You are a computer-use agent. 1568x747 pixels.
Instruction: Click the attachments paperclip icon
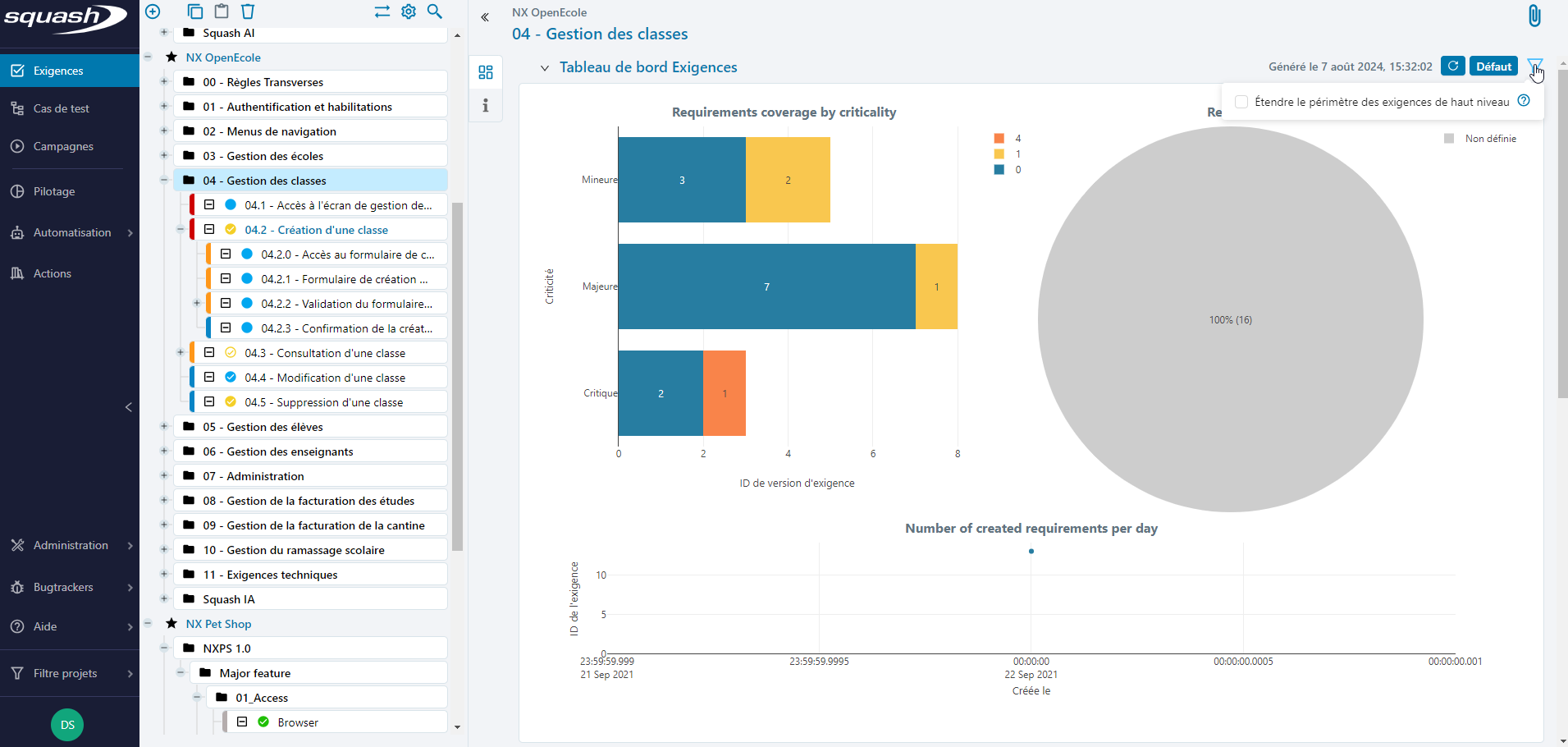tap(1534, 16)
